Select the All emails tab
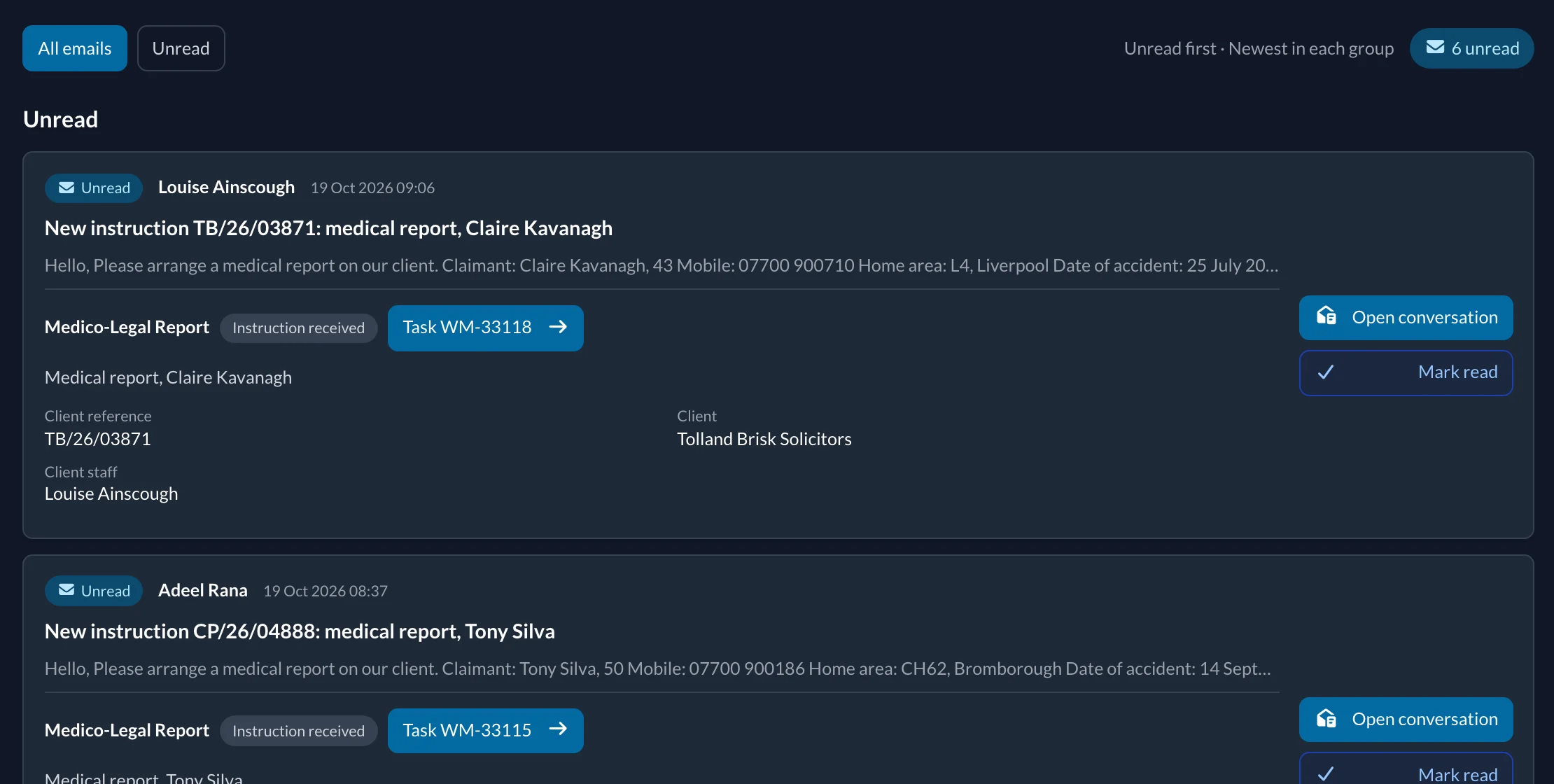 (75, 48)
